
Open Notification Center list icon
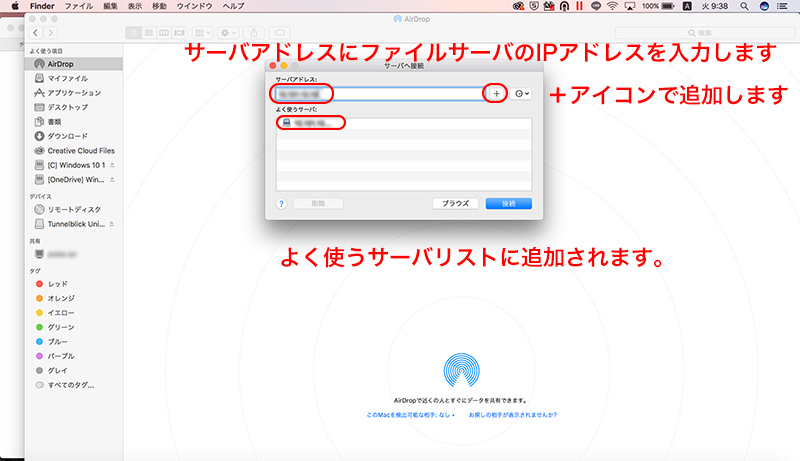(782, 6)
